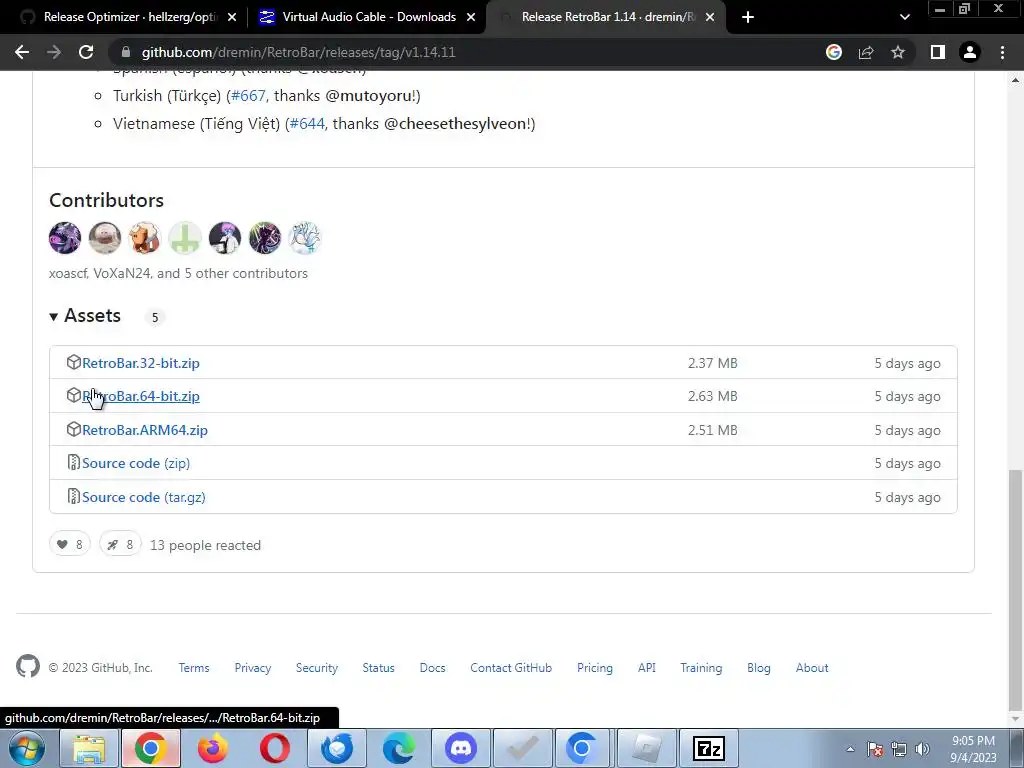This screenshot has height=768, width=1024.
Task: Open the API footer link
Action: (x=647, y=668)
